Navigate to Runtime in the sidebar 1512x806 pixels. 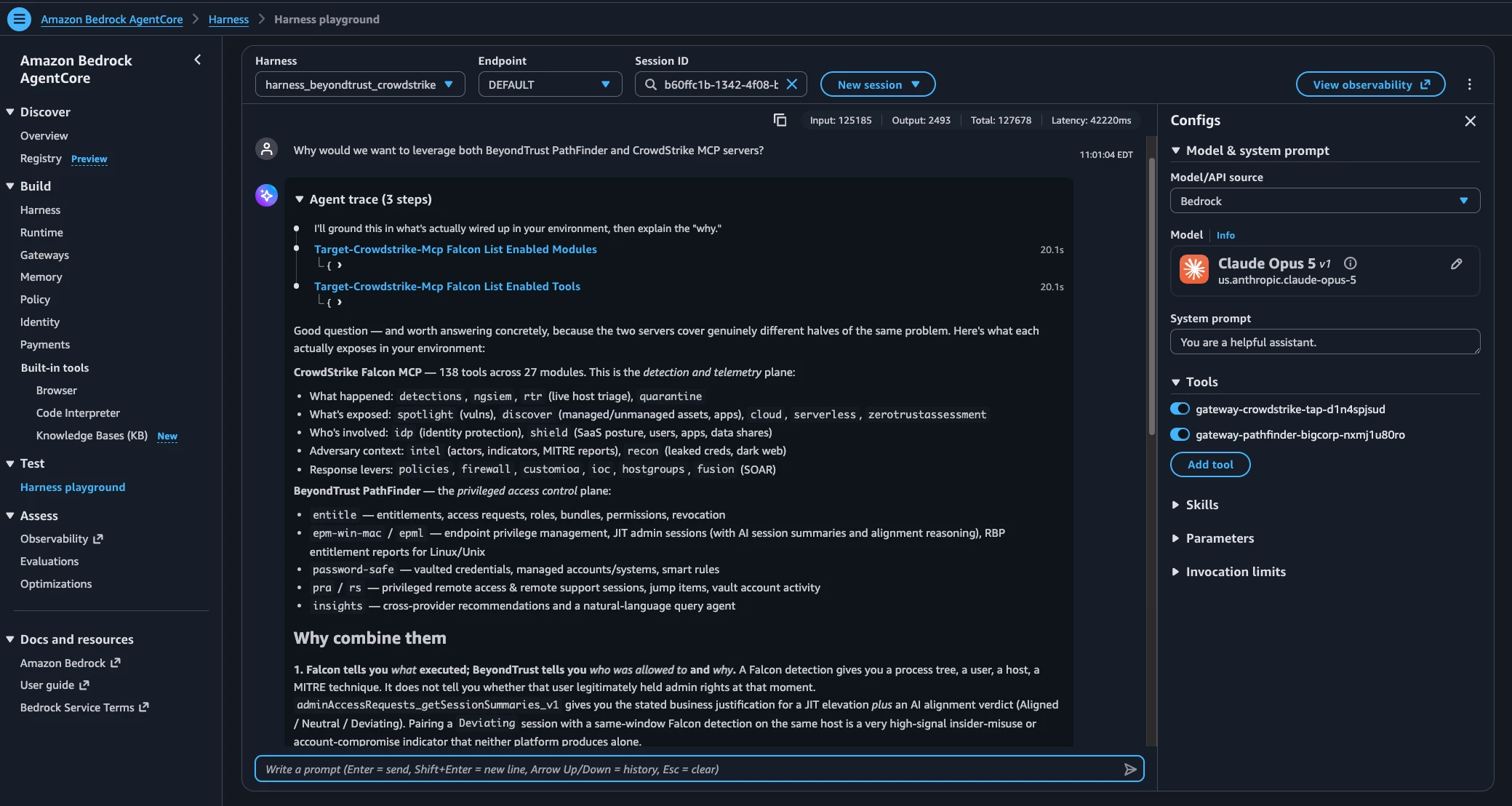41,233
